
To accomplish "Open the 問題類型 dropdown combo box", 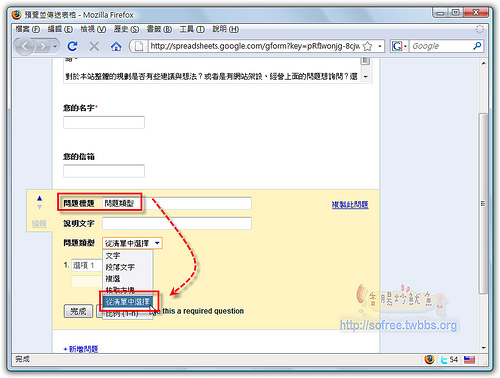I will coord(132,243).
